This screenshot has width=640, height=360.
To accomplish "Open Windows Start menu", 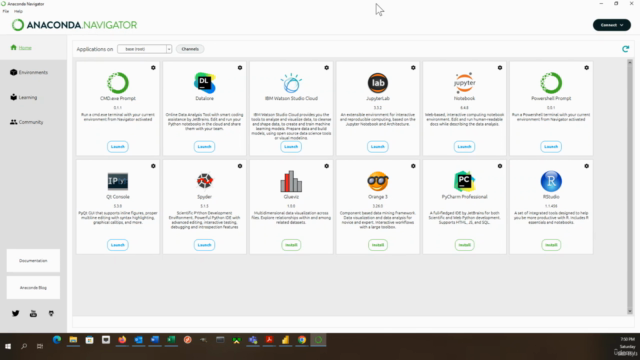I will 8,346.
